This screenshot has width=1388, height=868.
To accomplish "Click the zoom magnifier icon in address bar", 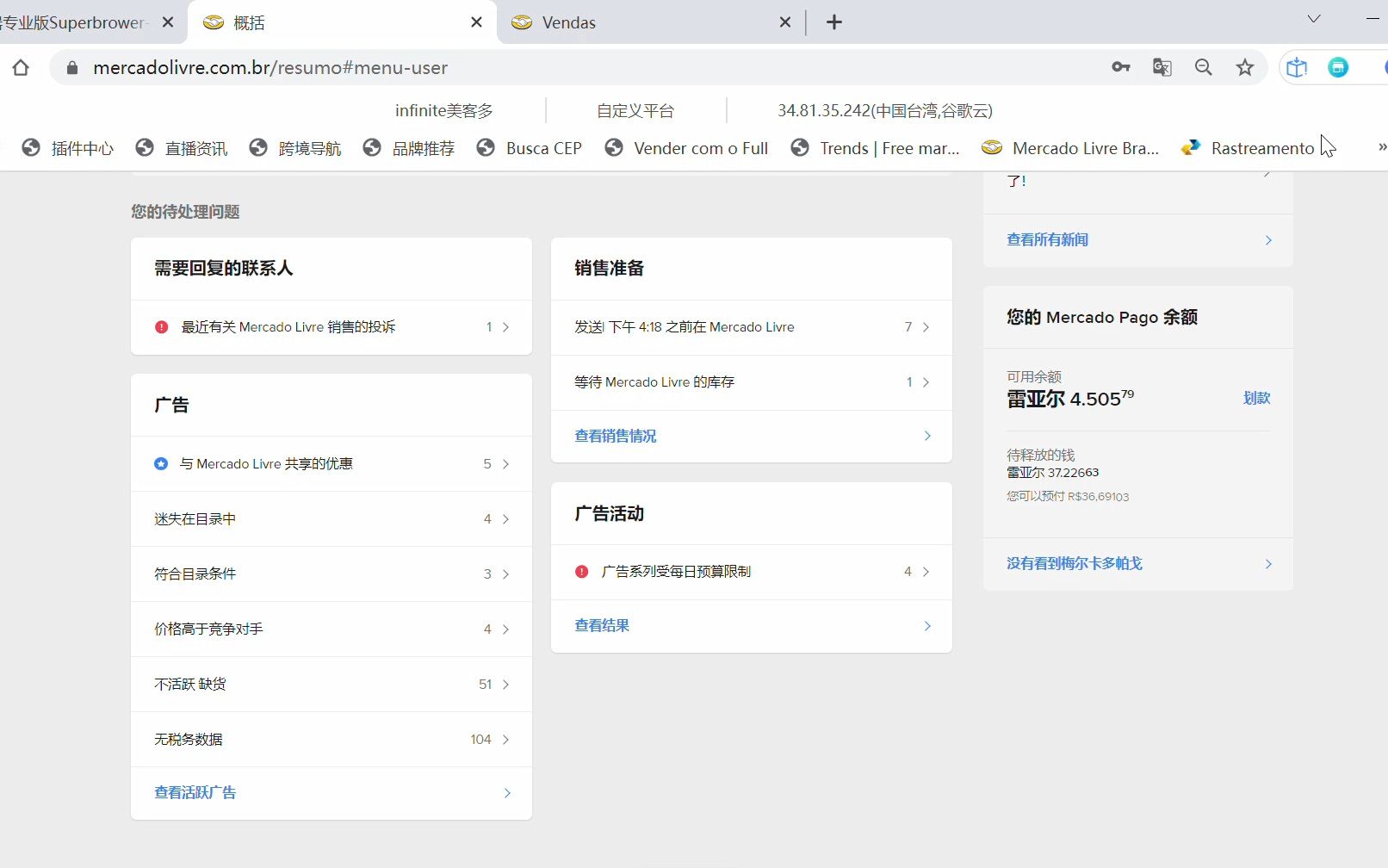I will coord(1203,67).
